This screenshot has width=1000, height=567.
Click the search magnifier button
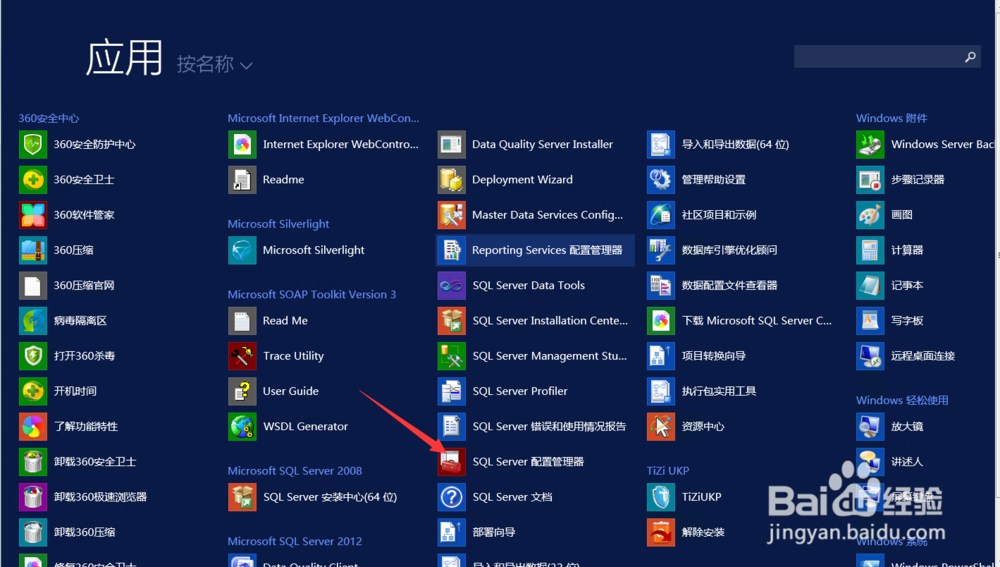coord(970,57)
